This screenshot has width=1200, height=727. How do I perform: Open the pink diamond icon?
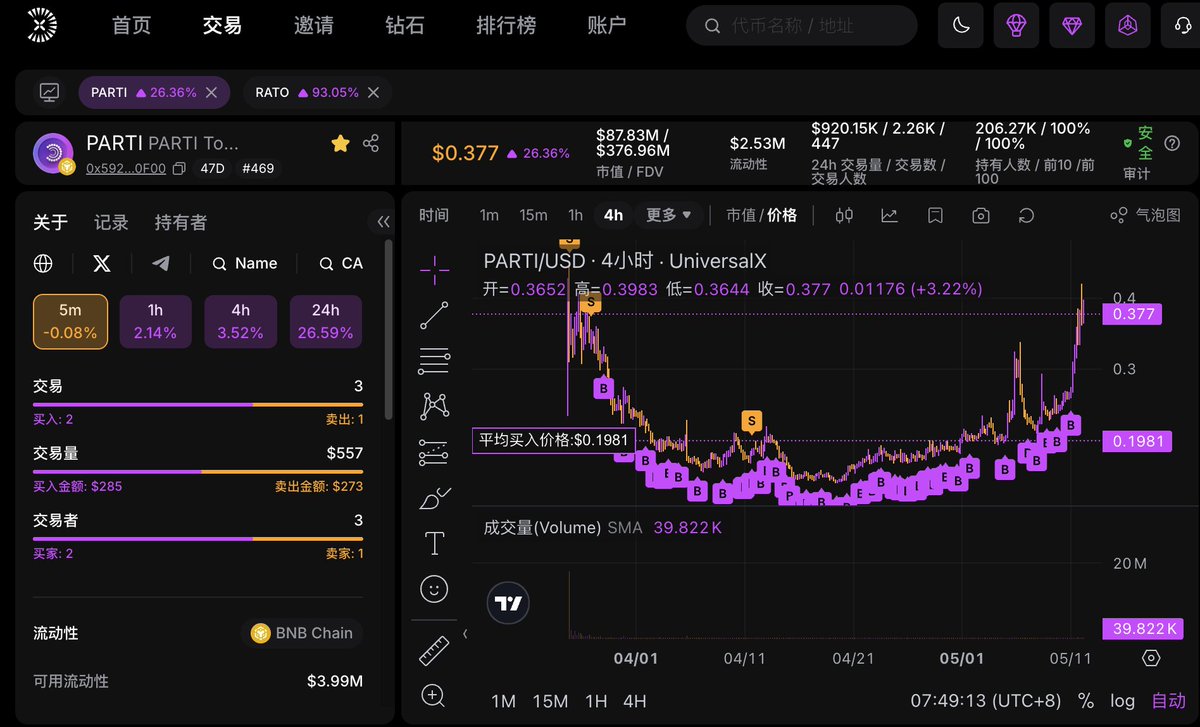coord(1073,26)
